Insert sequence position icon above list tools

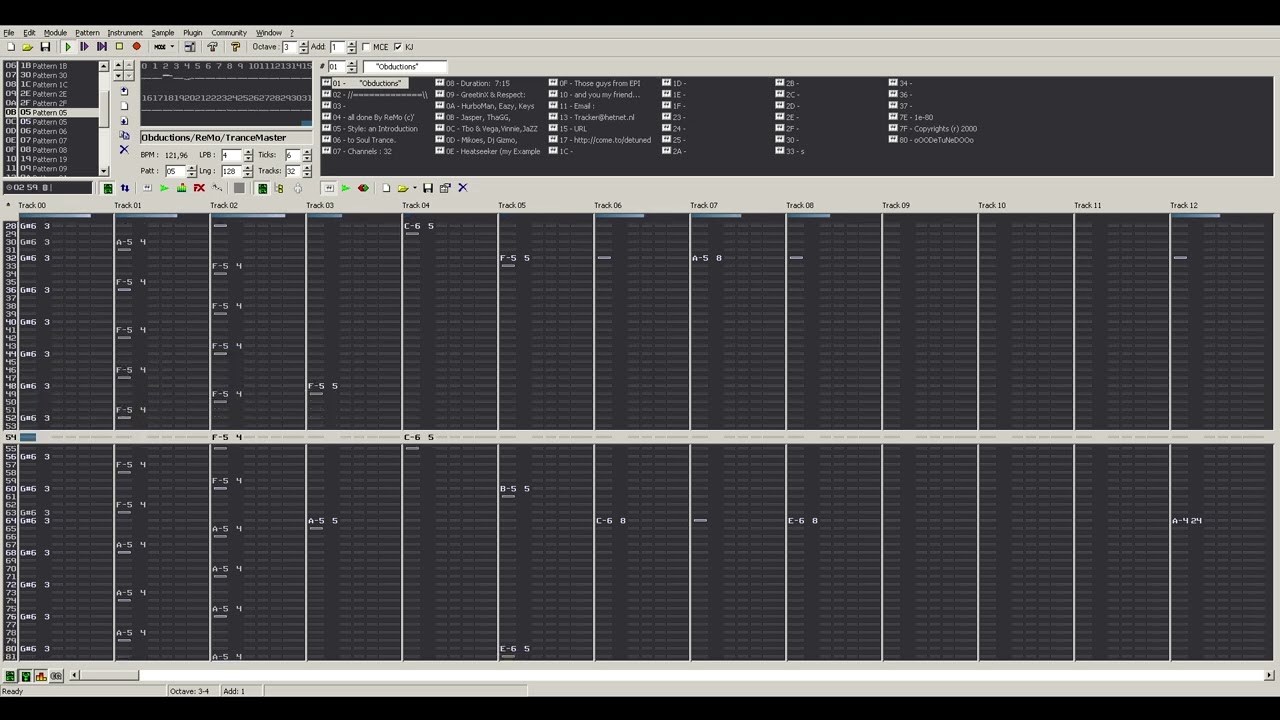pos(124,91)
